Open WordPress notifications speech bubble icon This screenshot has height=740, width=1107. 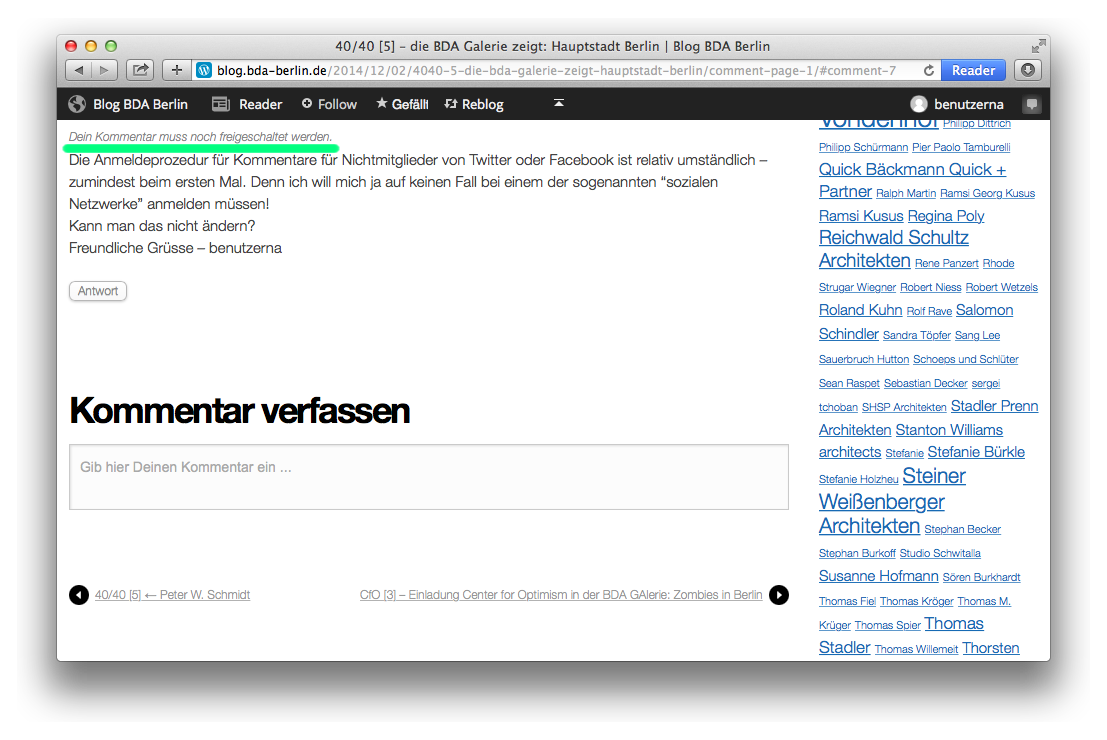[x=1032, y=104]
